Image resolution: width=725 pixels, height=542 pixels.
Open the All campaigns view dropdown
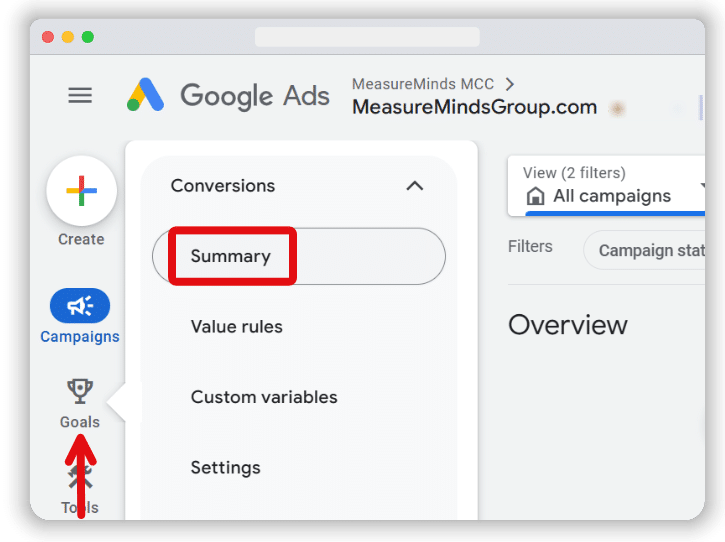pos(607,186)
